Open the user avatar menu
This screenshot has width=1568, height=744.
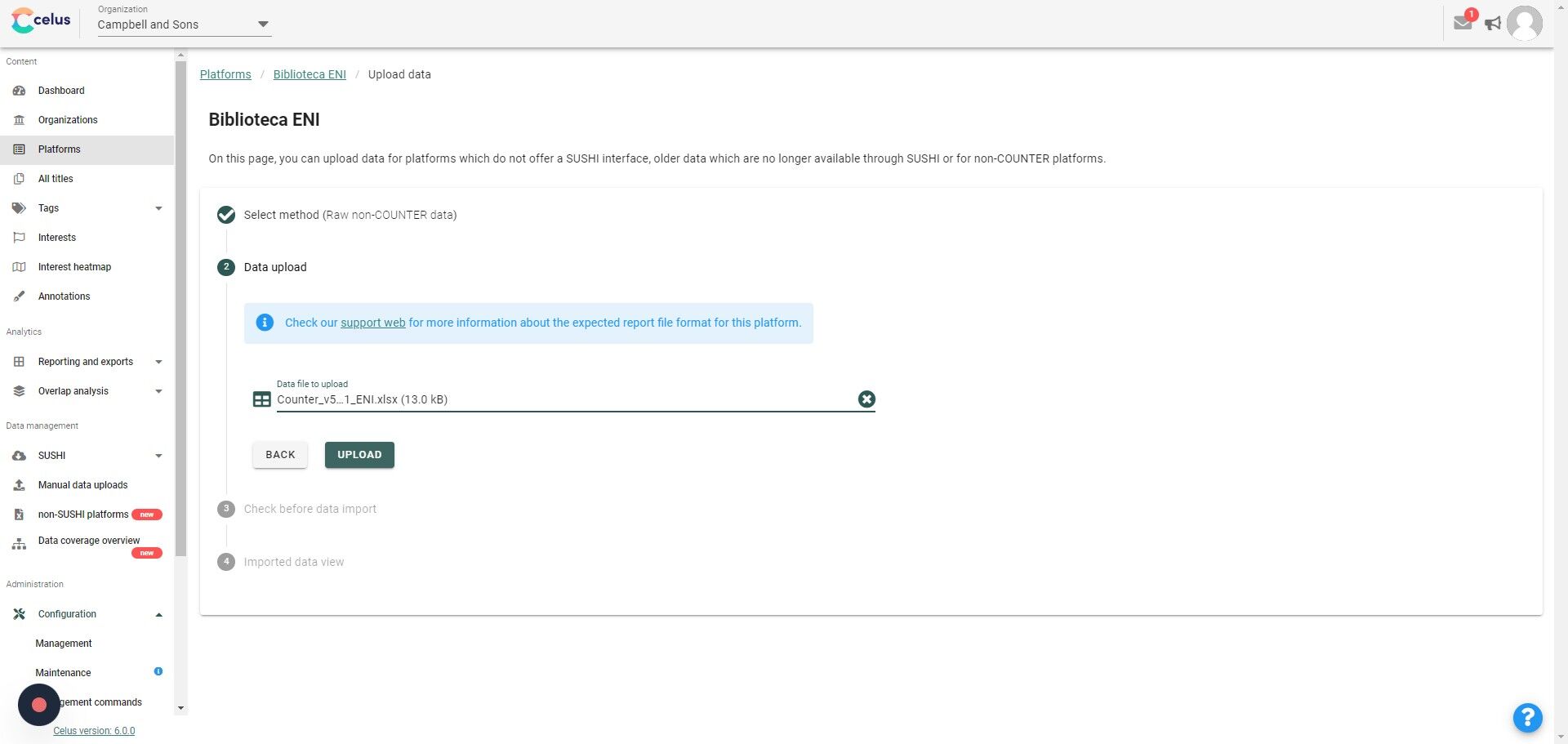[x=1524, y=23]
